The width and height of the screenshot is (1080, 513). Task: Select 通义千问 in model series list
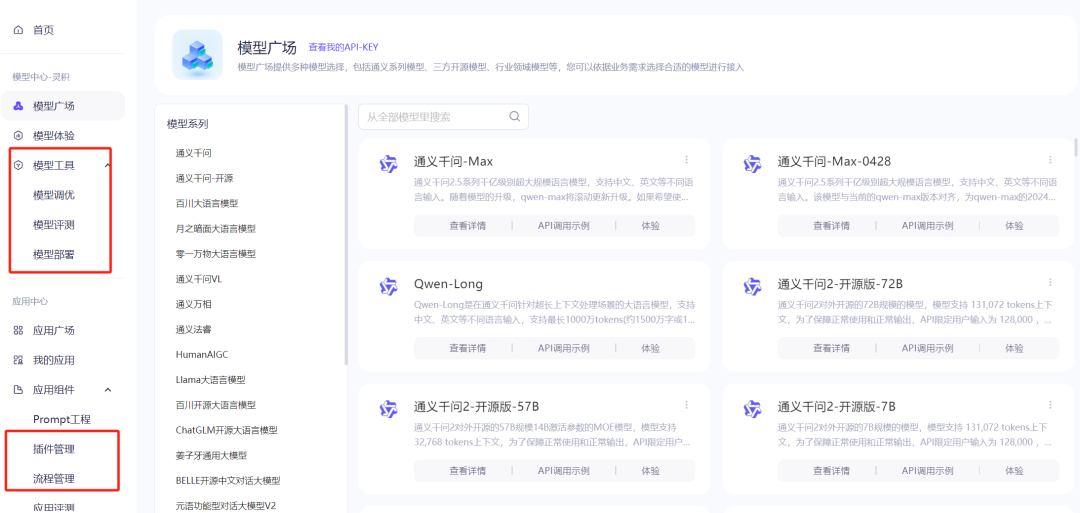pos(194,153)
